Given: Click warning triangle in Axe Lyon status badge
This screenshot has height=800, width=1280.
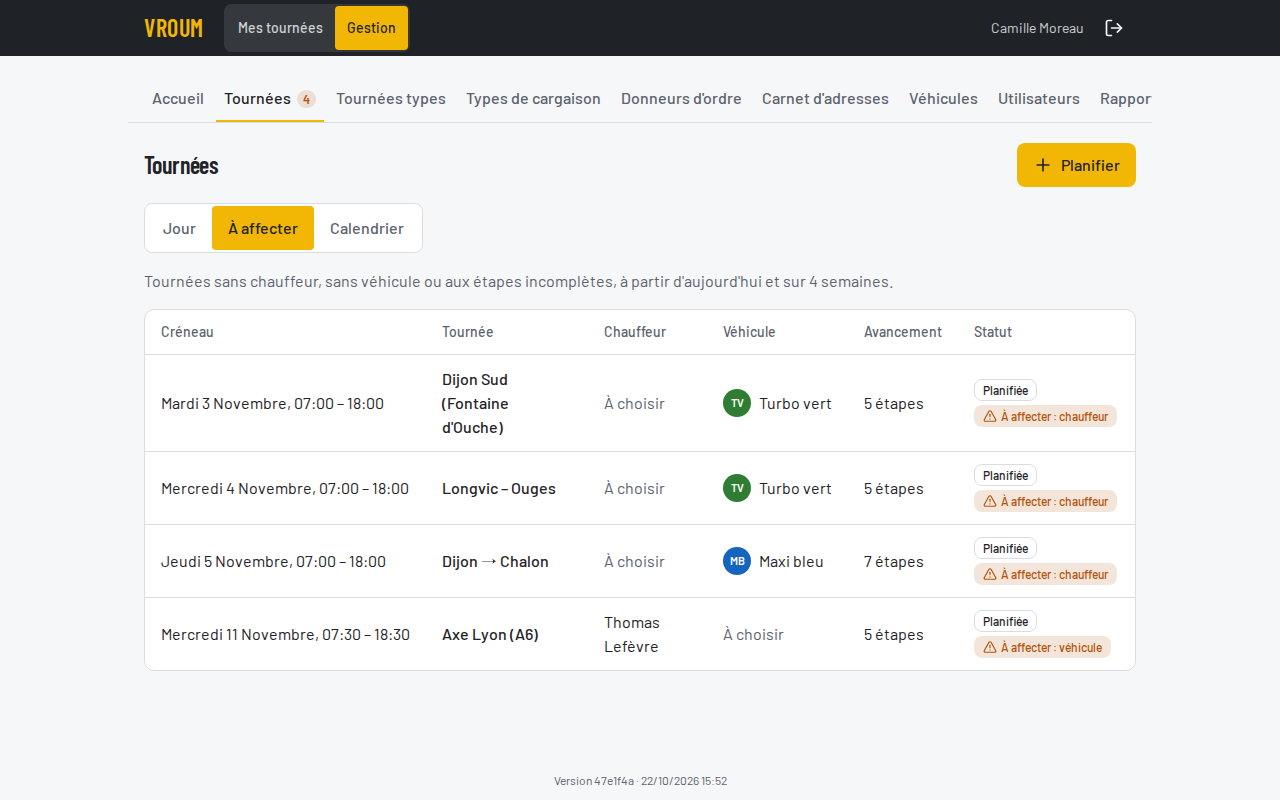Looking at the screenshot, I should point(990,647).
